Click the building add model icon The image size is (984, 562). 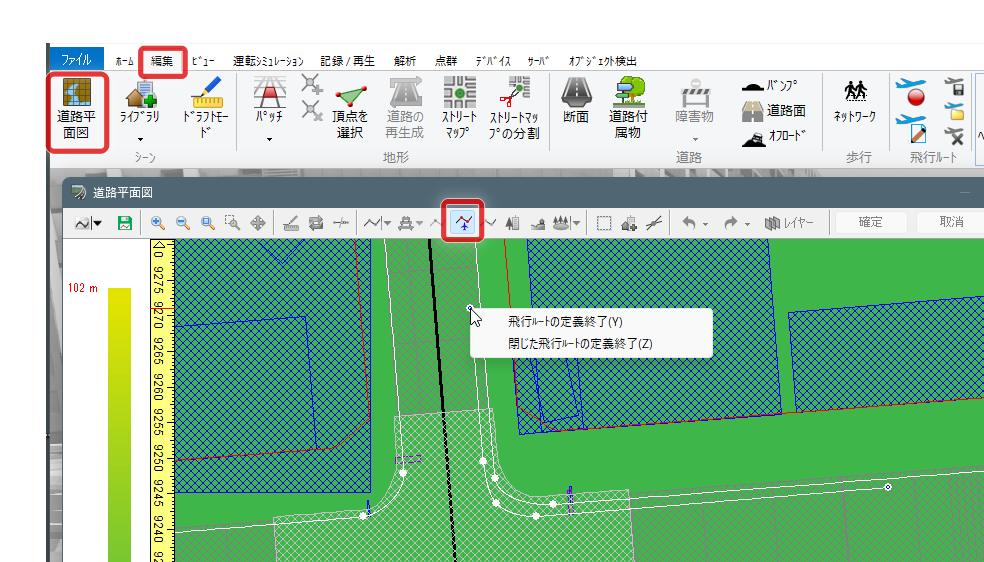pos(629,223)
